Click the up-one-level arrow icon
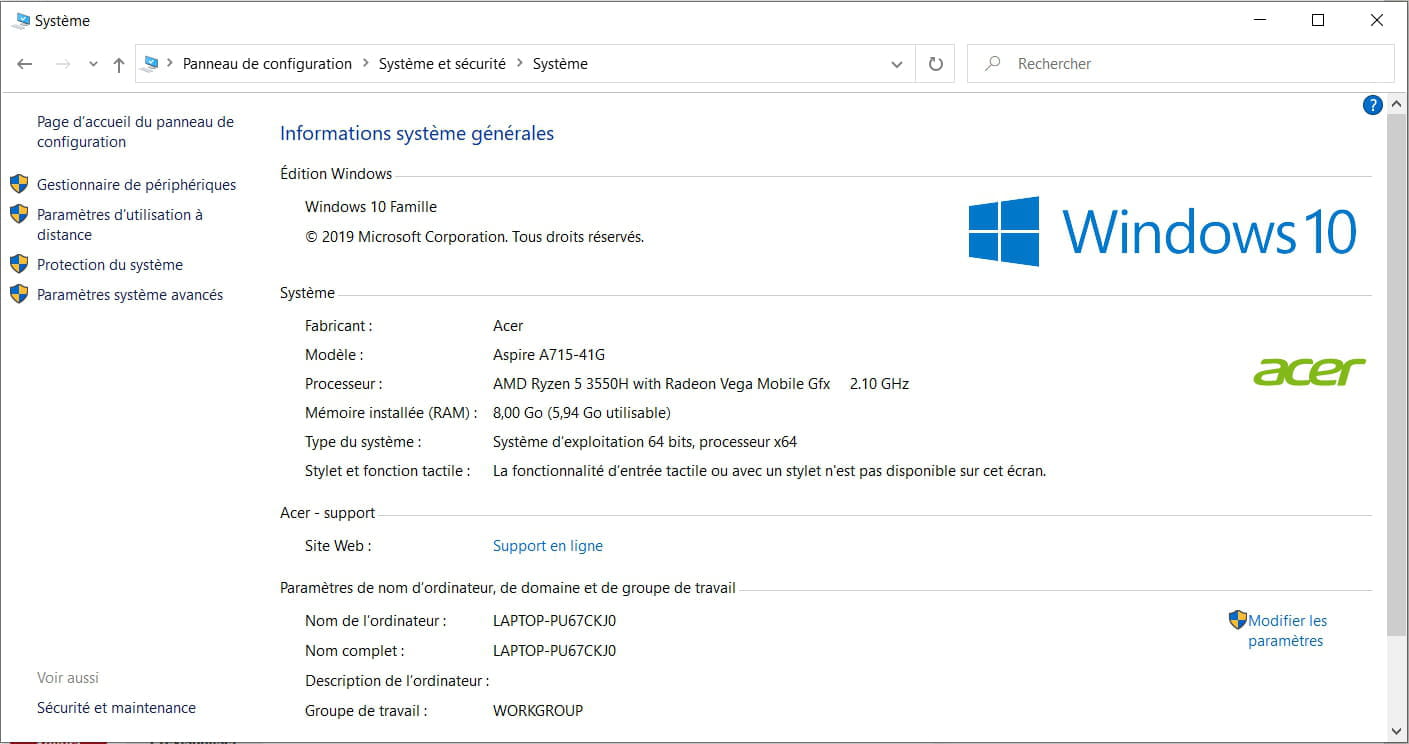This screenshot has width=1409, height=744. pyautogui.click(x=119, y=64)
